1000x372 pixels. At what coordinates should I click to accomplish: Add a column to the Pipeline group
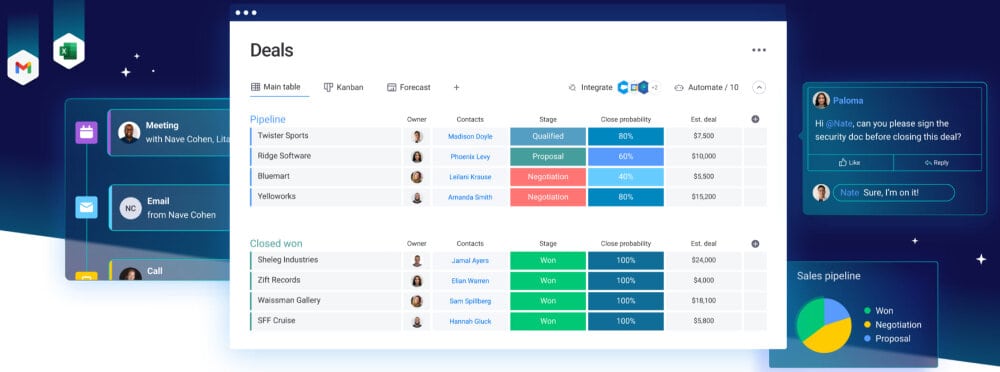755,119
